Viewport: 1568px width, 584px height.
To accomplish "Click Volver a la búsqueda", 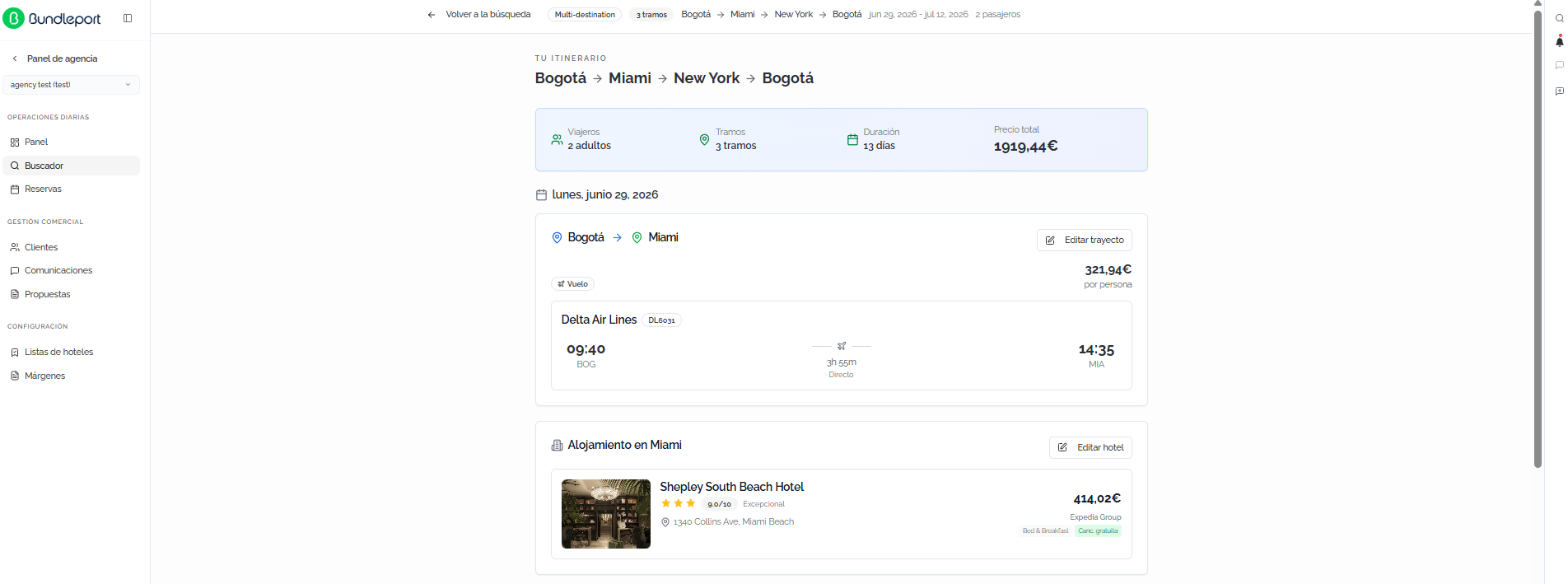I will pos(488,15).
